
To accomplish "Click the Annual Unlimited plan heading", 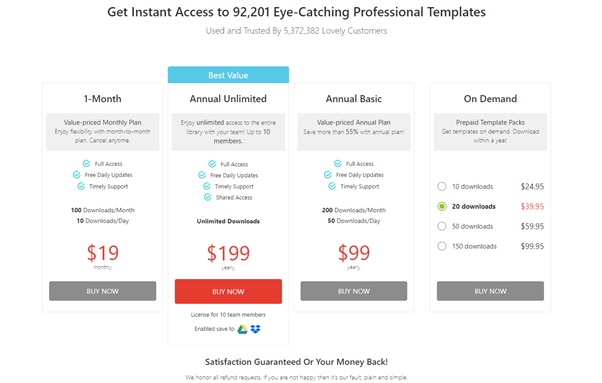I will [228, 99].
